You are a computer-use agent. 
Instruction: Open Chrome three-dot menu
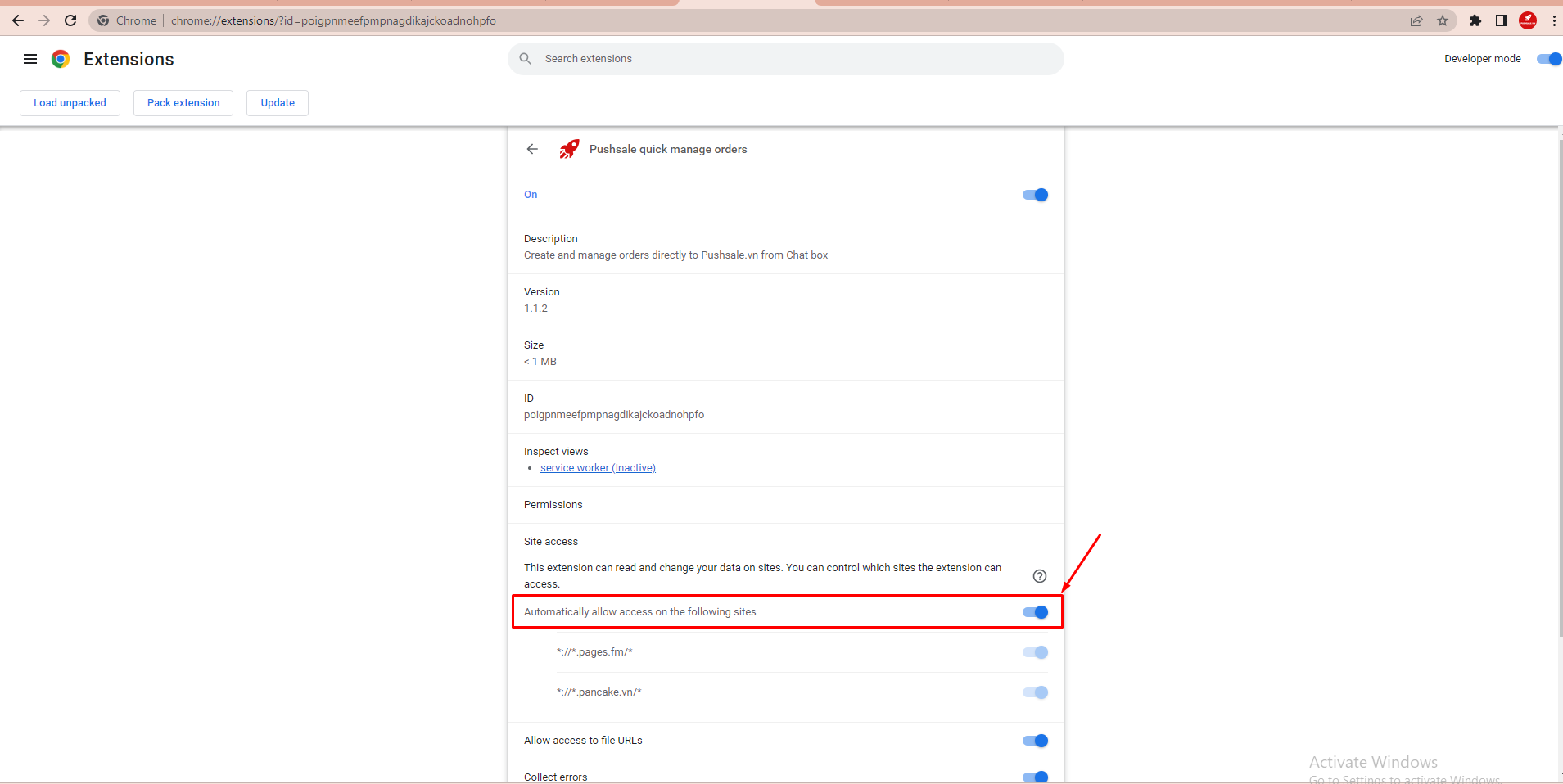coord(1553,20)
